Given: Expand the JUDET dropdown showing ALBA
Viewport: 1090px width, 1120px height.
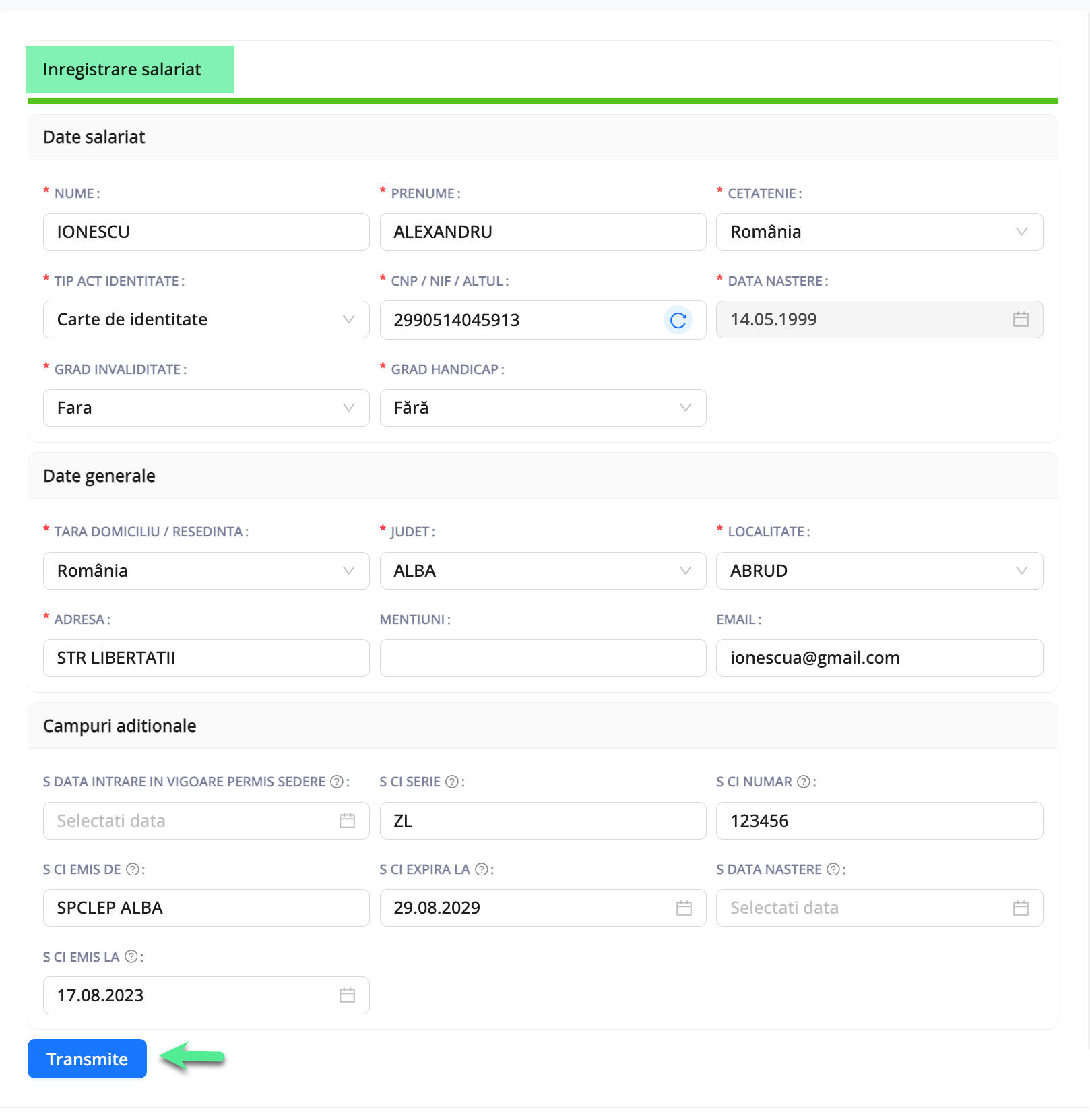Looking at the screenshot, I should tap(685, 571).
